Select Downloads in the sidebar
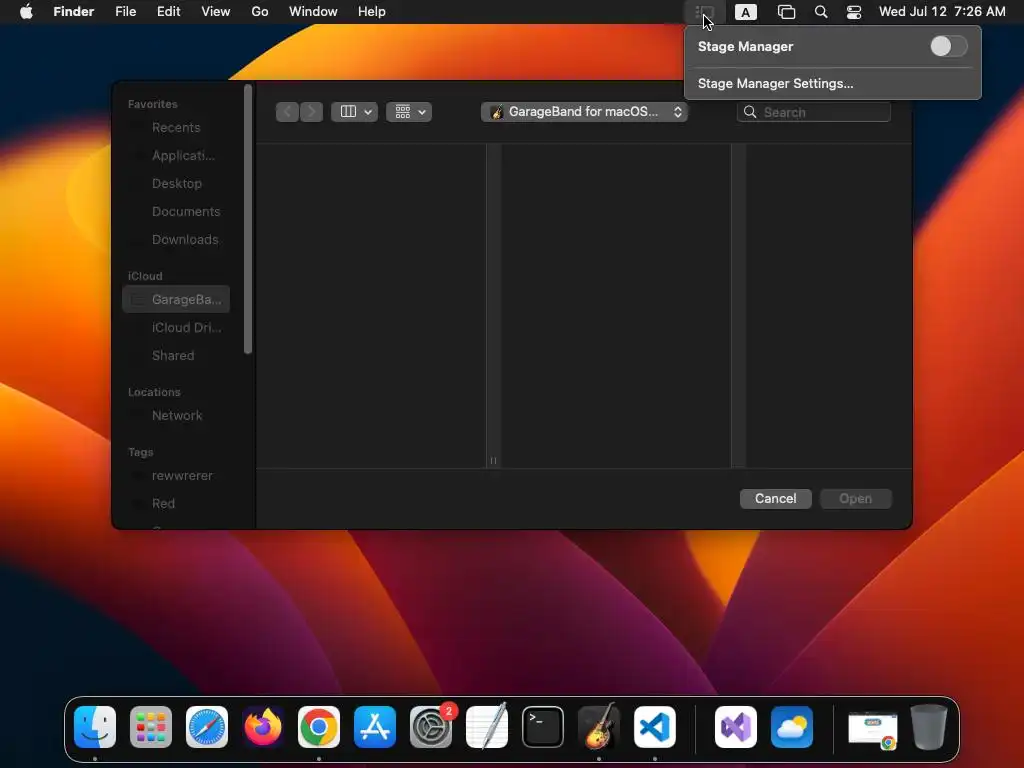Screen dimensions: 1024x768 click(176, 240)
